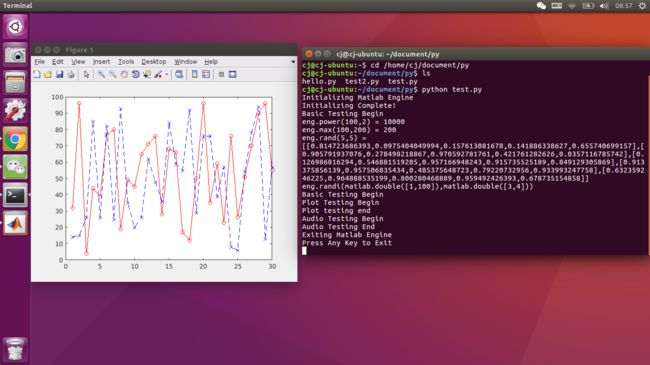Viewport: 650px width, 365px height.
Task: Open the battery indicator menu
Action: tap(588, 6)
